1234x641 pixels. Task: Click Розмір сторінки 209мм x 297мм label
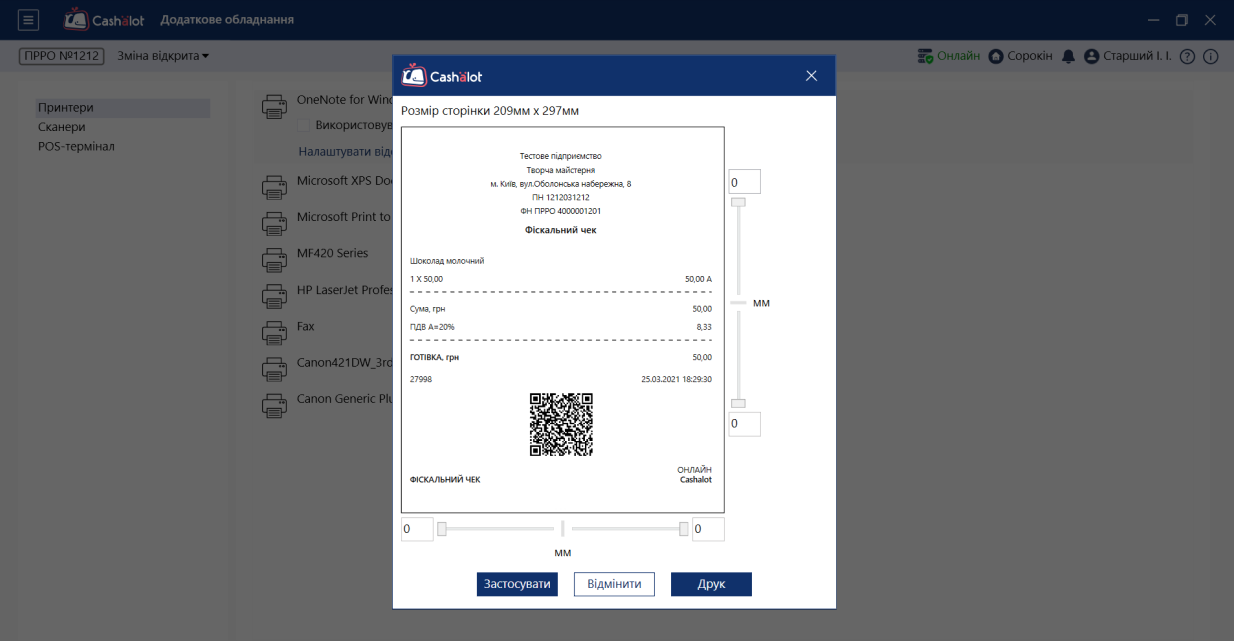click(x=490, y=111)
